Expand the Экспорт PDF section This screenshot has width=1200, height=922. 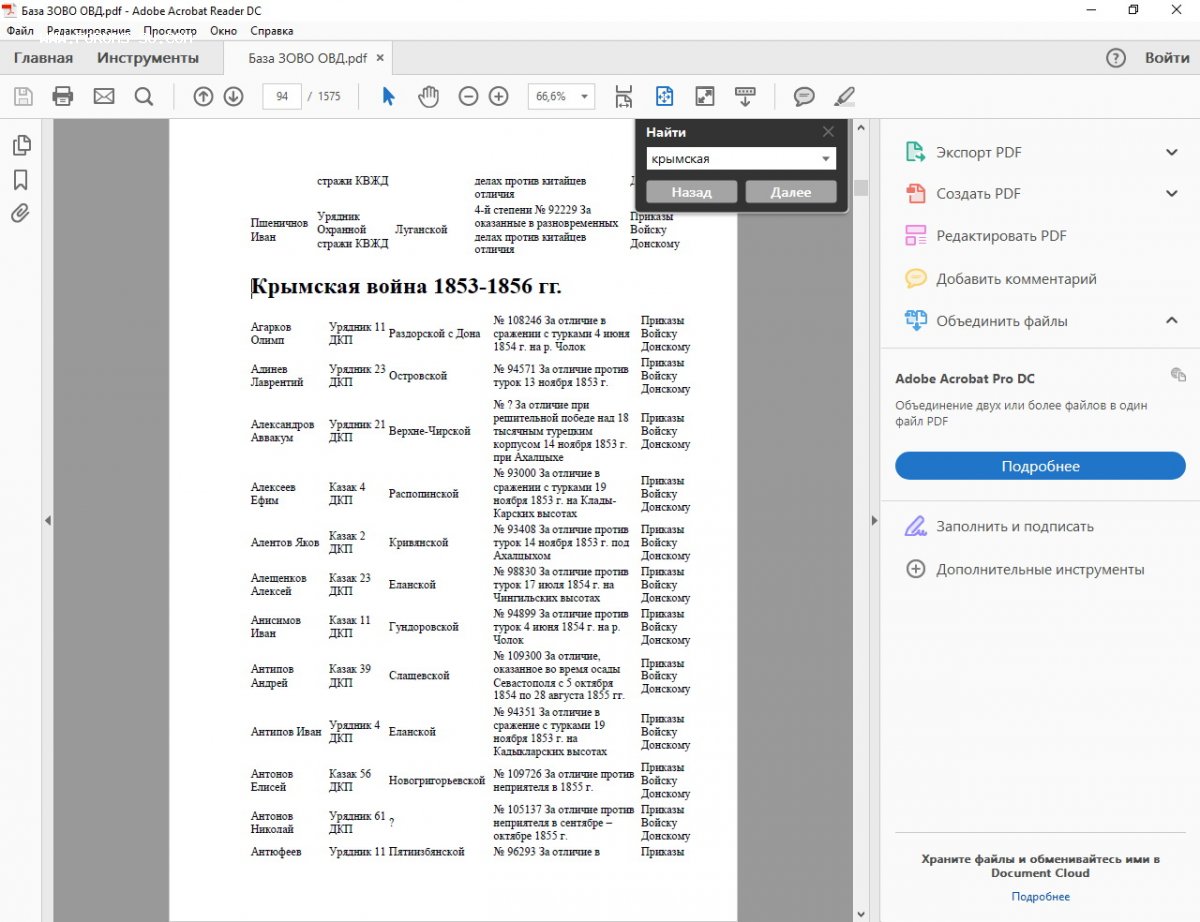click(x=1172, y=152)
